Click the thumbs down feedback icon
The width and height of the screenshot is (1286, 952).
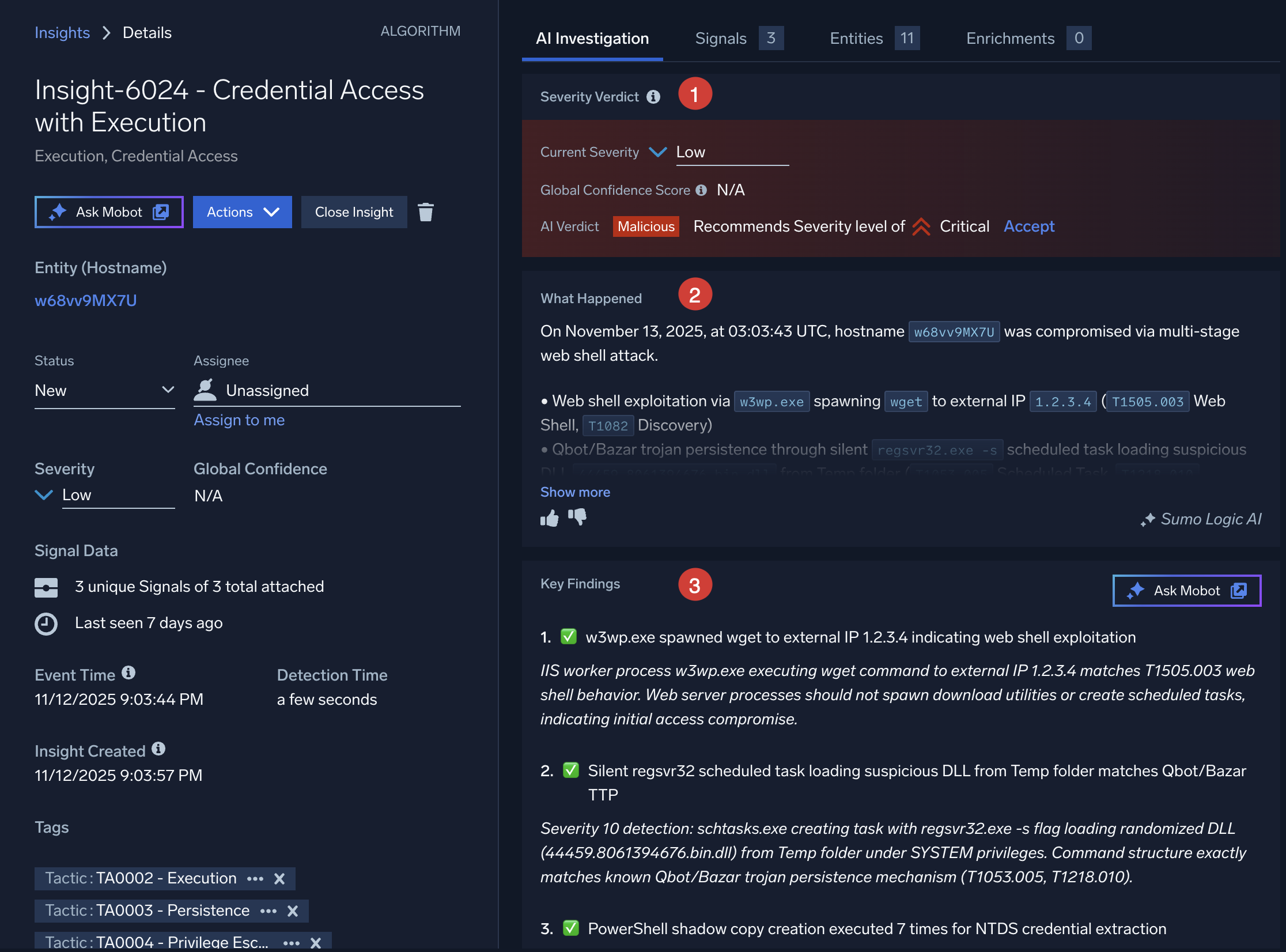577,517
